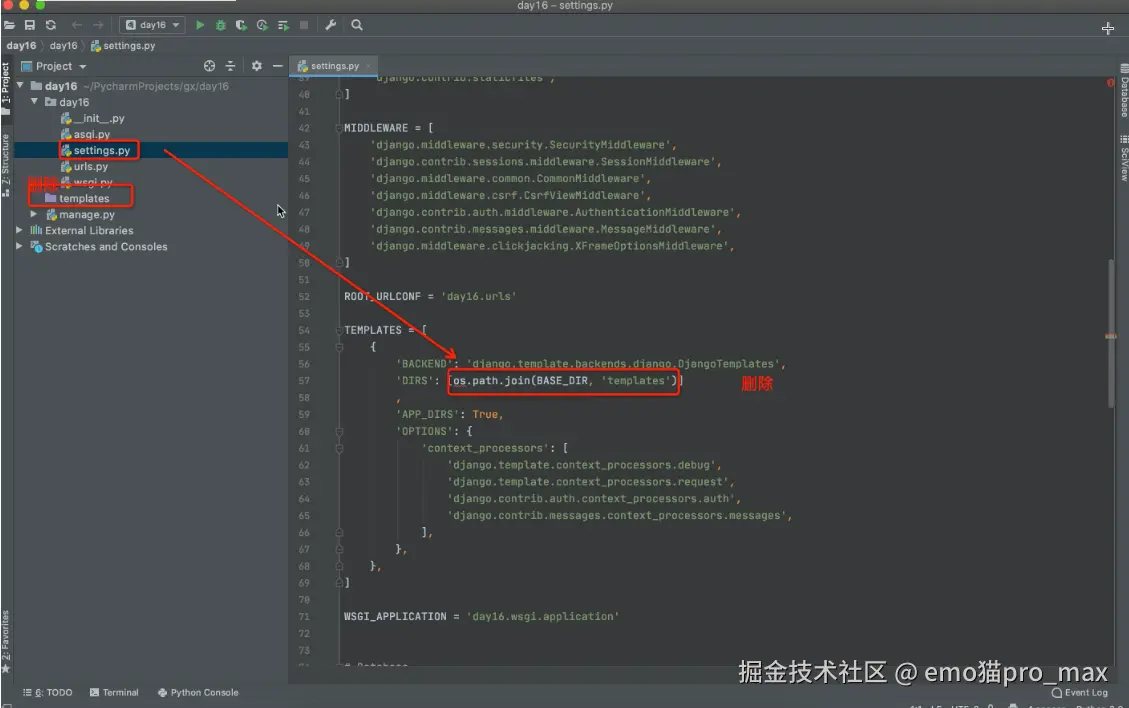This screenshot has width=1129, height=708.
Task: Fold the TEMPLATES block at line 54
Action: 338,331
